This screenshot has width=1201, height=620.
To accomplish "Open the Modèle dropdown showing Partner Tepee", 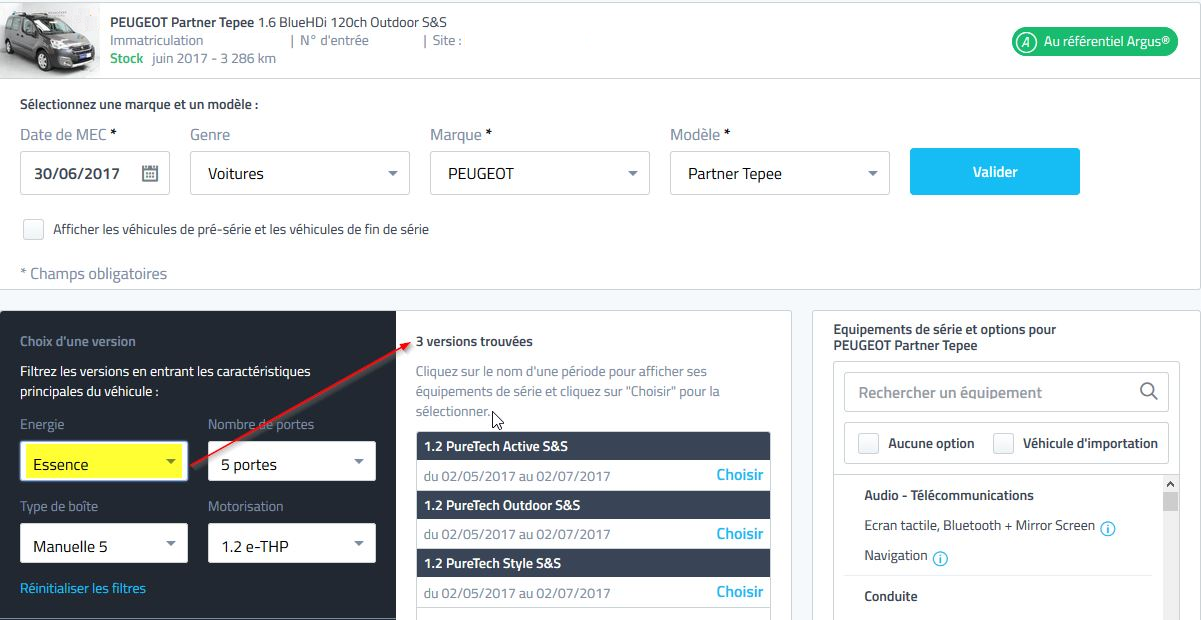I will [x=780, y=173].
